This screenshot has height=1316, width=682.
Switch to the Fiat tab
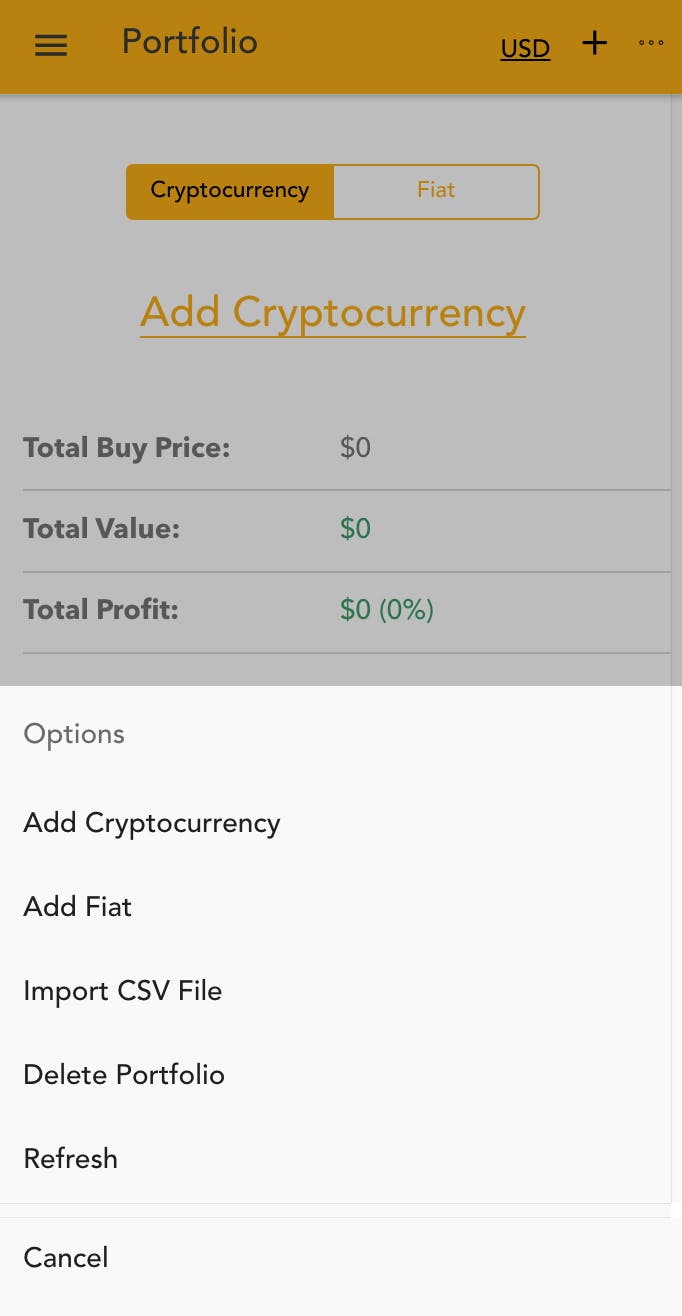pyautogui.click(x=436, y=191)
